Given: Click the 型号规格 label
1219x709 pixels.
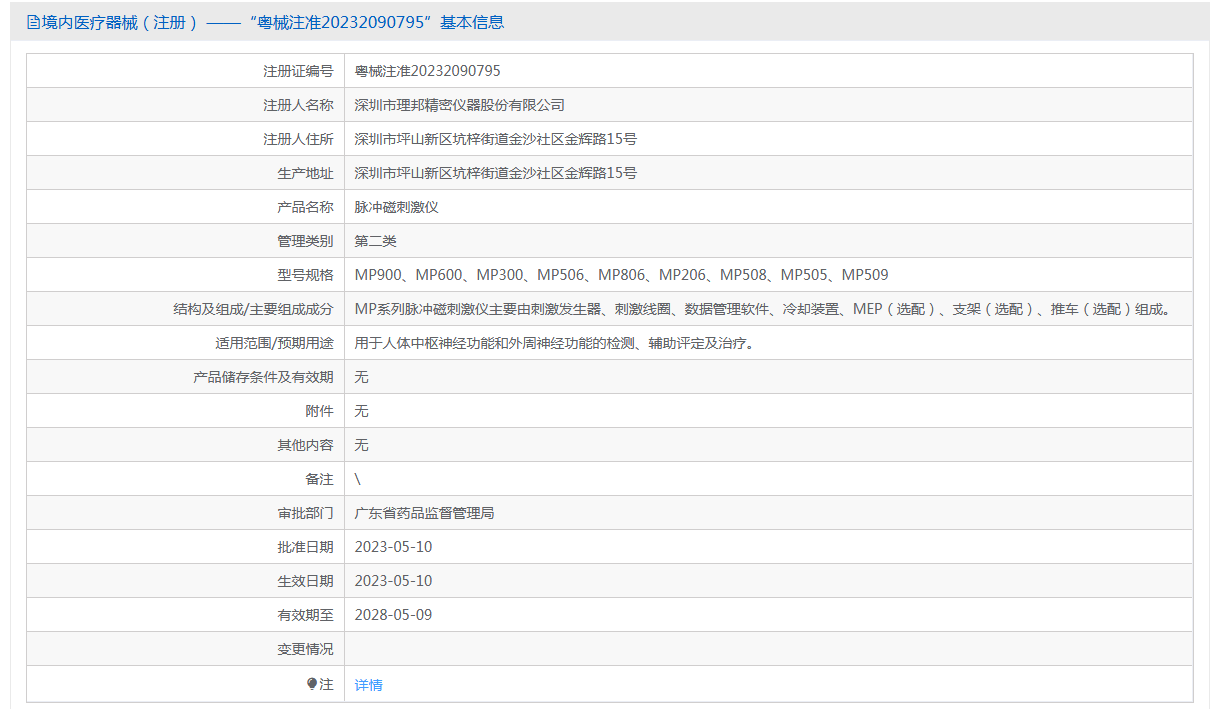Looking at the screenshot, I should [x=305, y=275].
